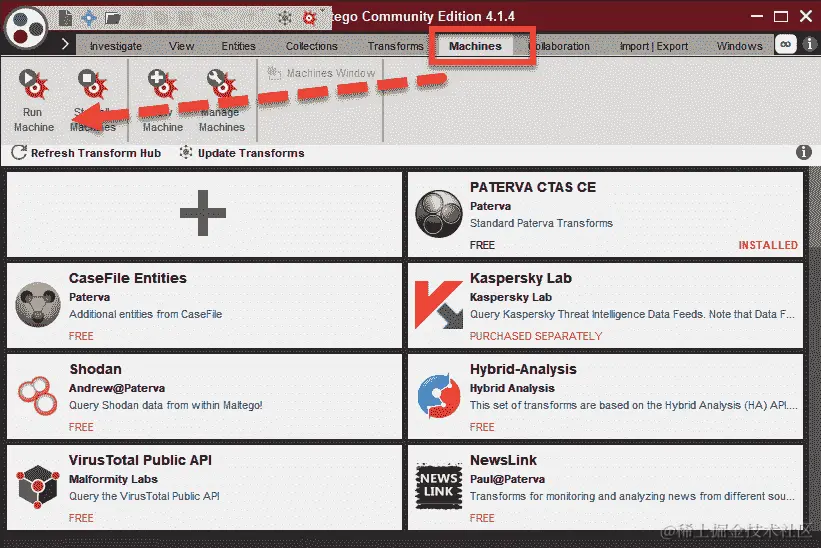Click the Paul@Paterva author text

[x=507, y=479]
